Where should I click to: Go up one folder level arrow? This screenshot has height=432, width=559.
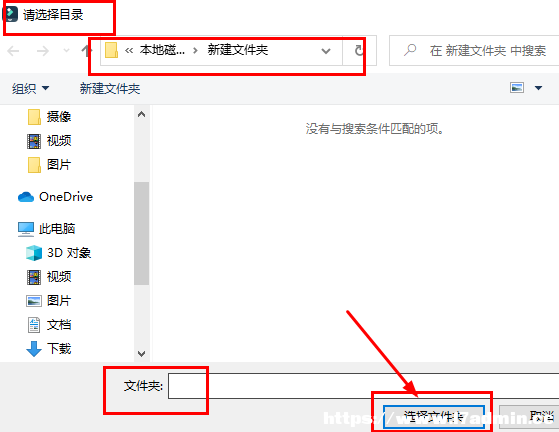[x=86, y=51]
